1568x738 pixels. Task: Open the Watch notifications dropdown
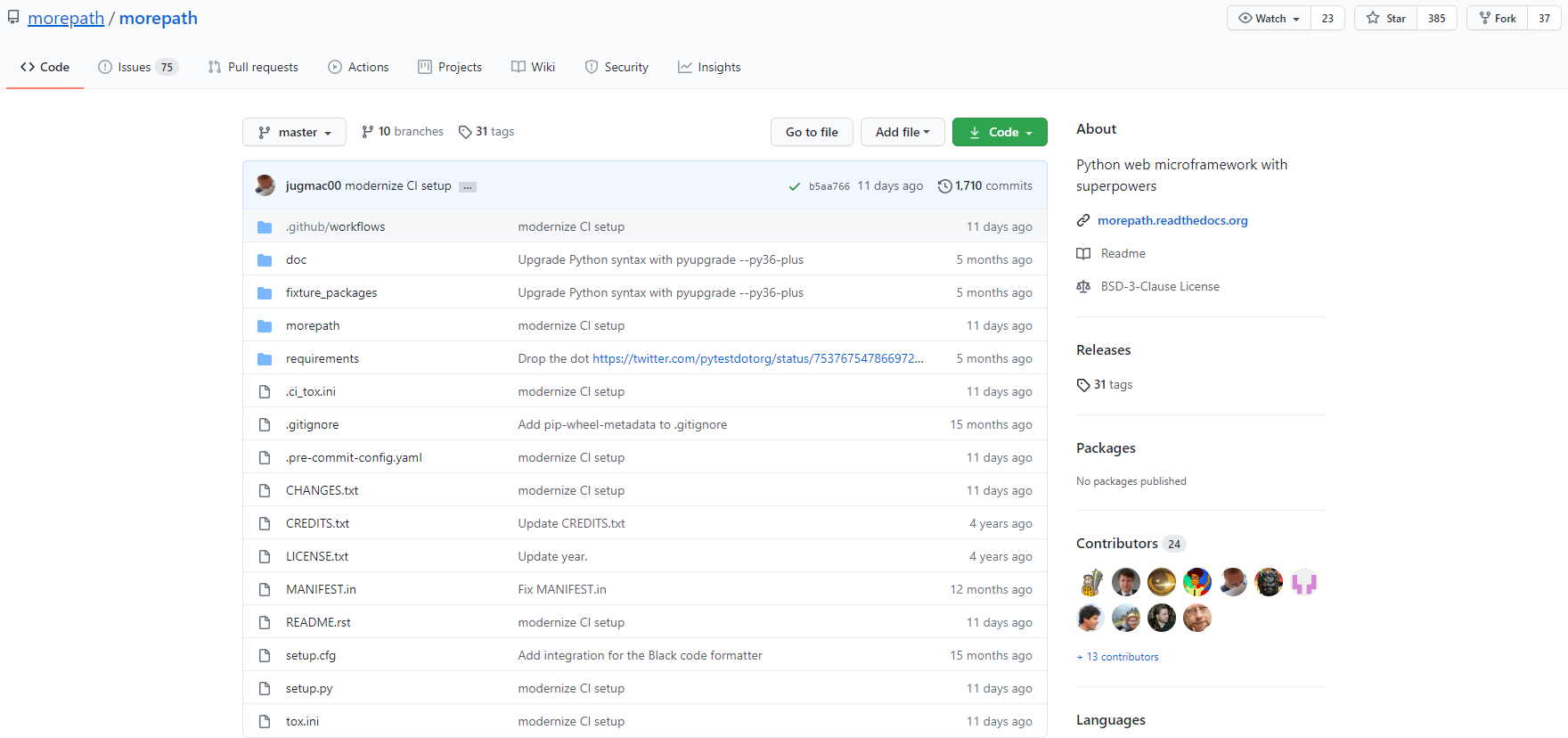pyautogui.click(x=1269, y=18)
